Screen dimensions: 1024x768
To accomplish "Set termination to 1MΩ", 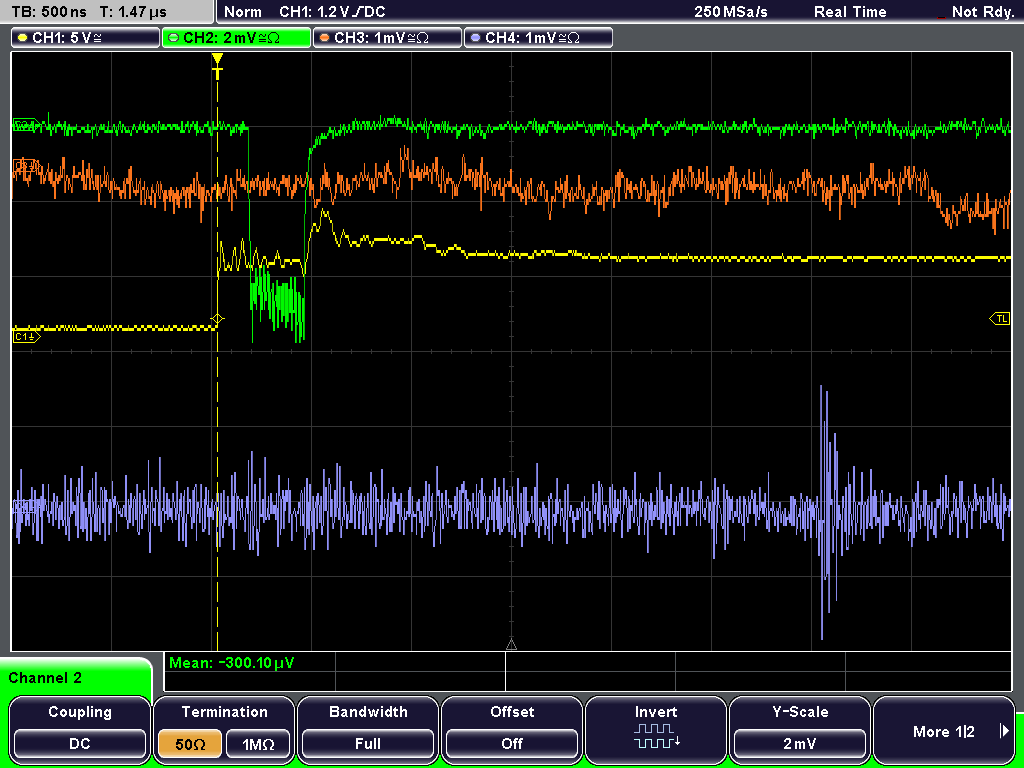I will 258,744.
